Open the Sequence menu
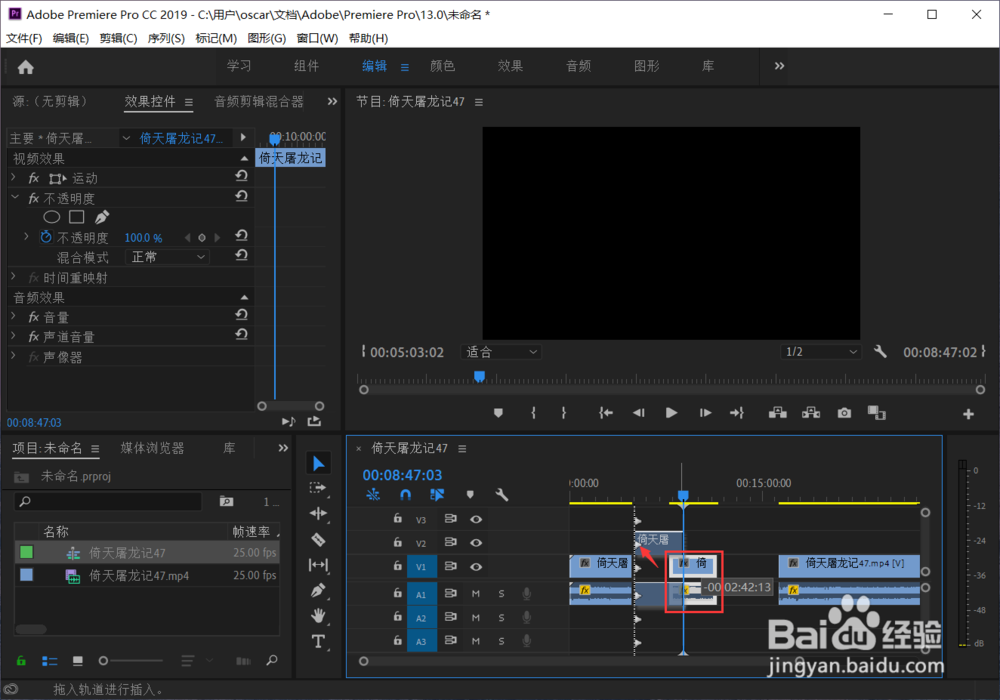This screenshot has width=1000, height=700. tap(166, 38)
